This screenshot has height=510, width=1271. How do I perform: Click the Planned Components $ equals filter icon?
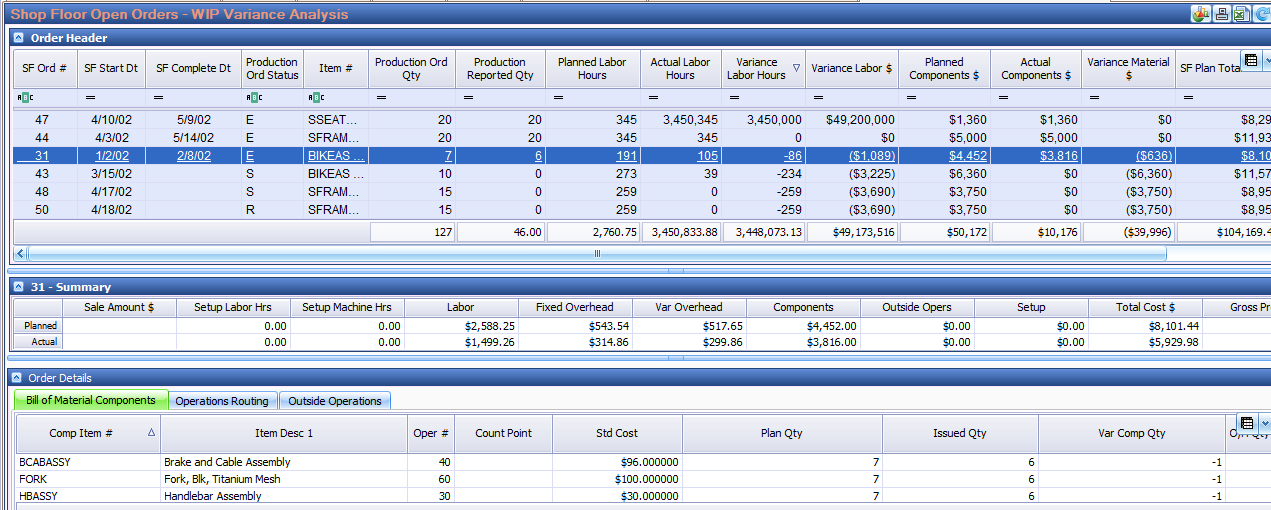click(911, 97)
